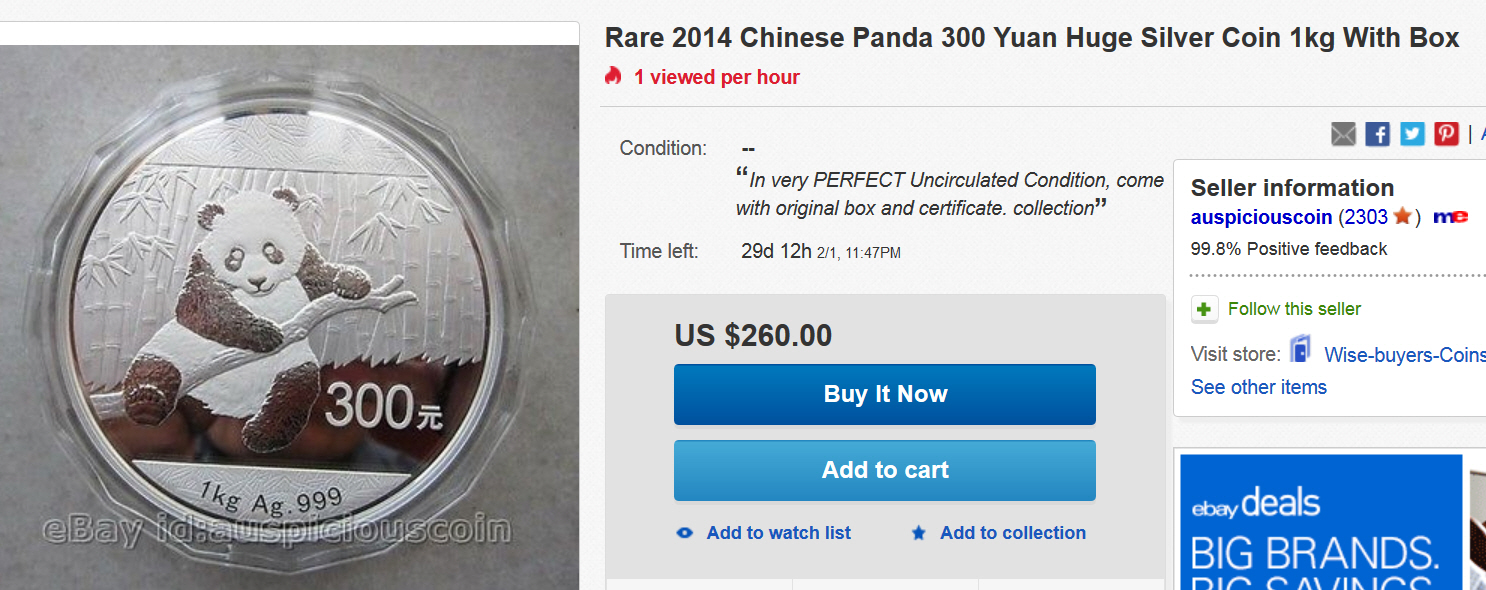Click the orange feedback star beside seller score
Viewport: 1486px width, 590px height.
(x=1402, y=216)
